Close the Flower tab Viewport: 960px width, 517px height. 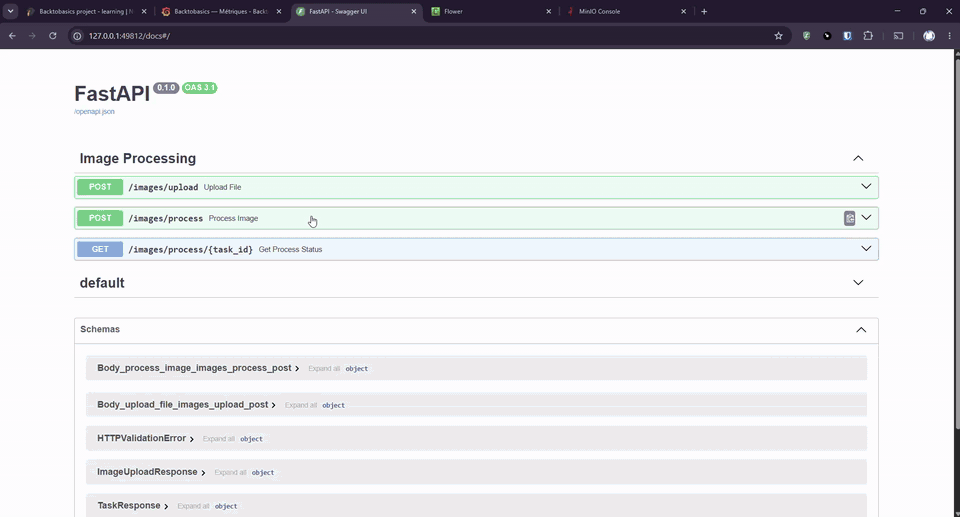coord(549,11)
